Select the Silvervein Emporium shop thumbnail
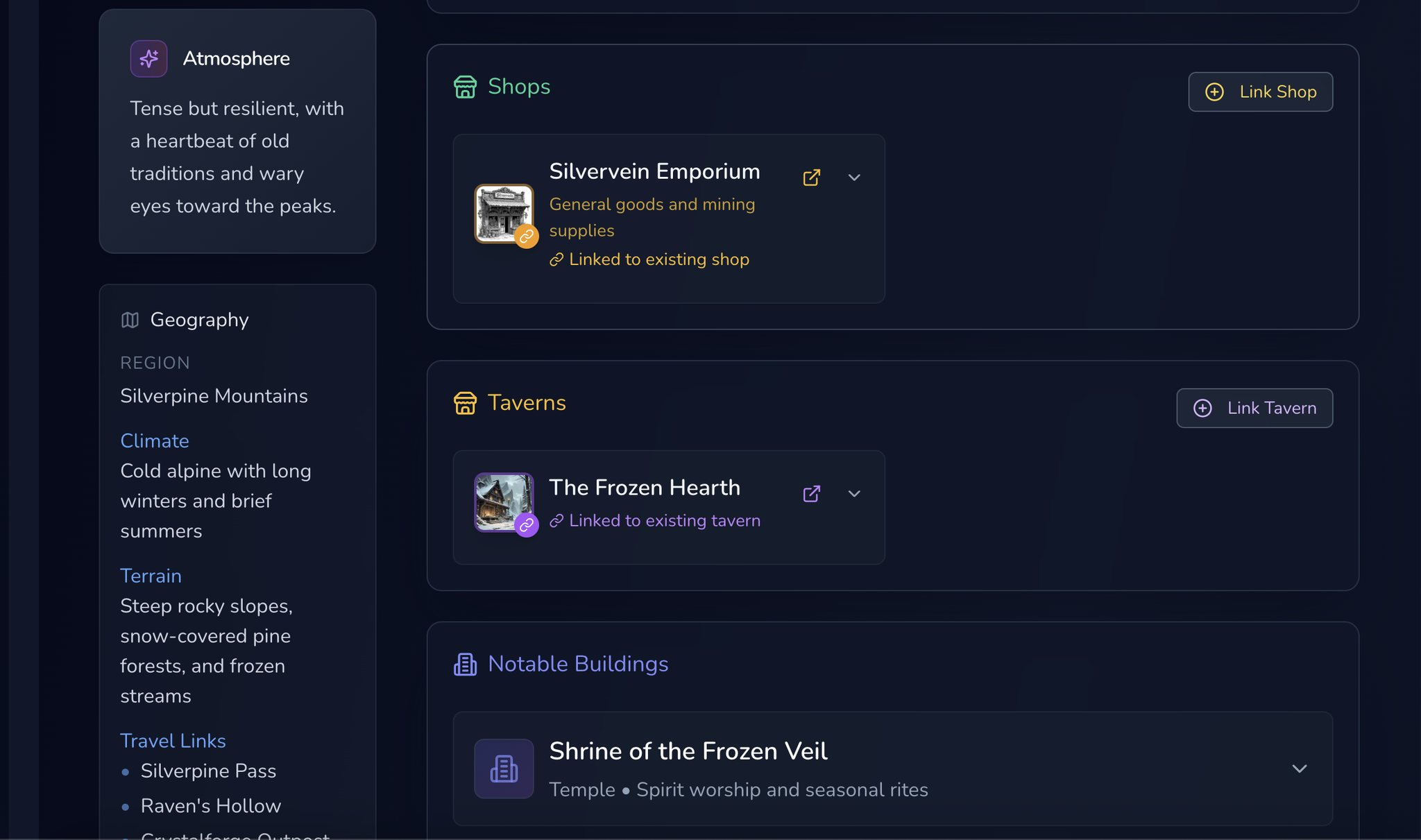The width and height of the screenshot is (1421, 840). (x=504, y=214)
